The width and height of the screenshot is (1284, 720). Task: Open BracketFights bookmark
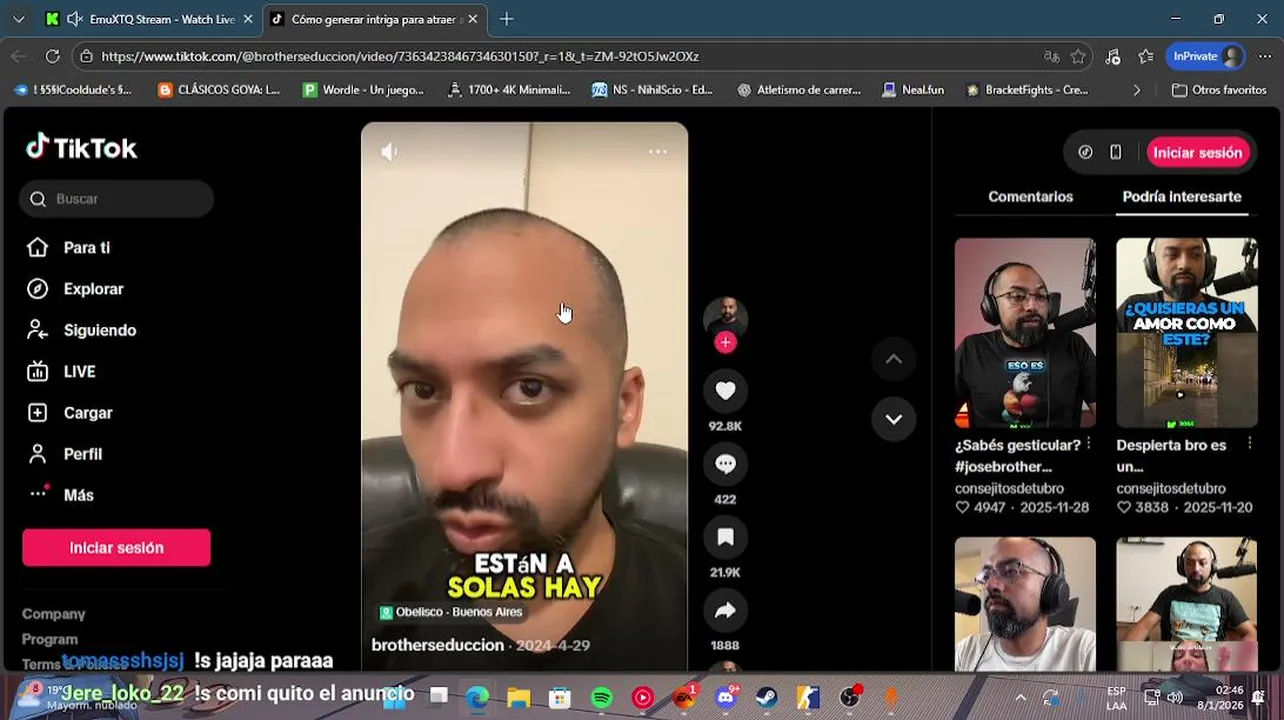tap(1027, 90)
